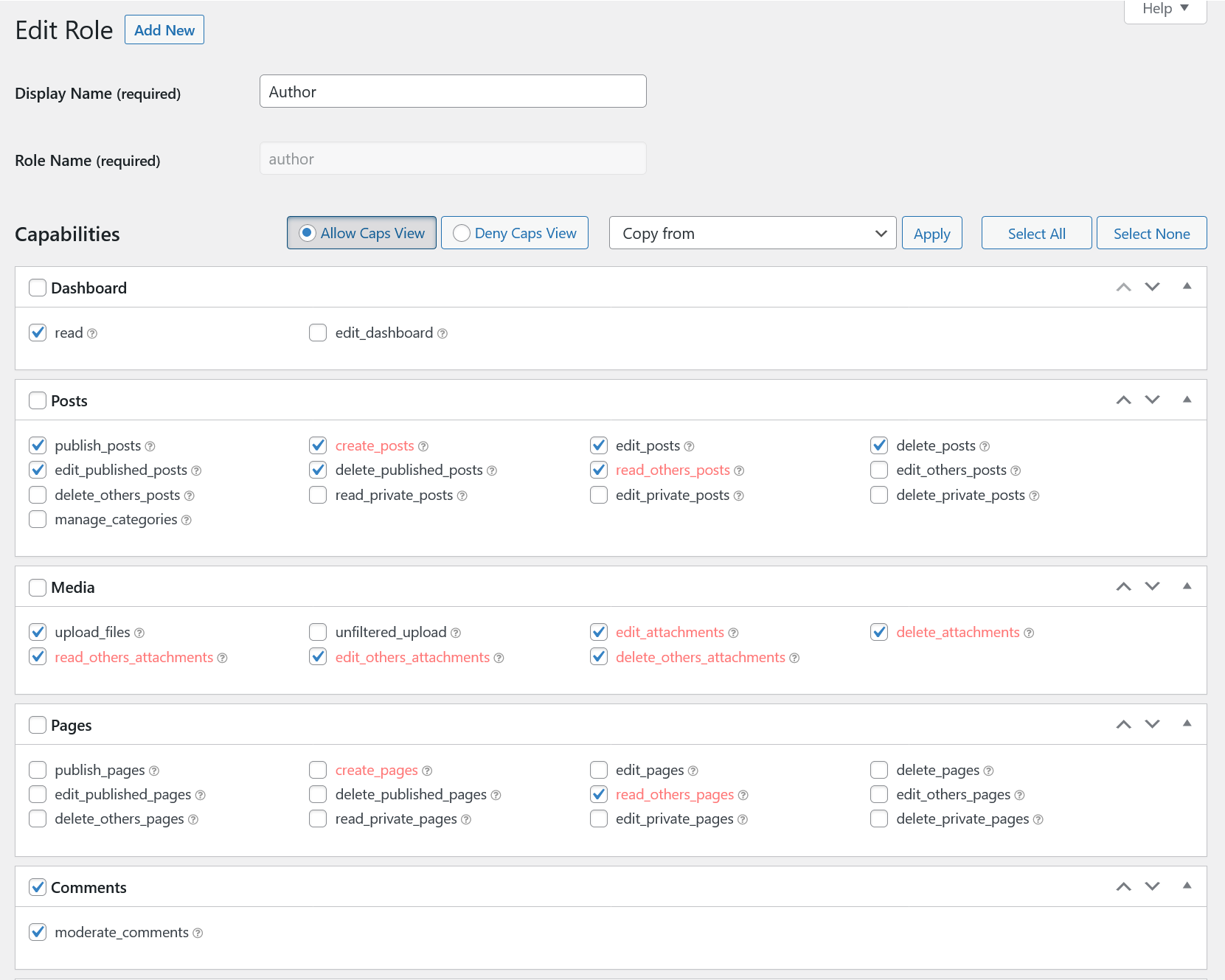Click the Apply button
Image resolution: width=1225 pixels, height=980 pixels.
tap(932, 233)
